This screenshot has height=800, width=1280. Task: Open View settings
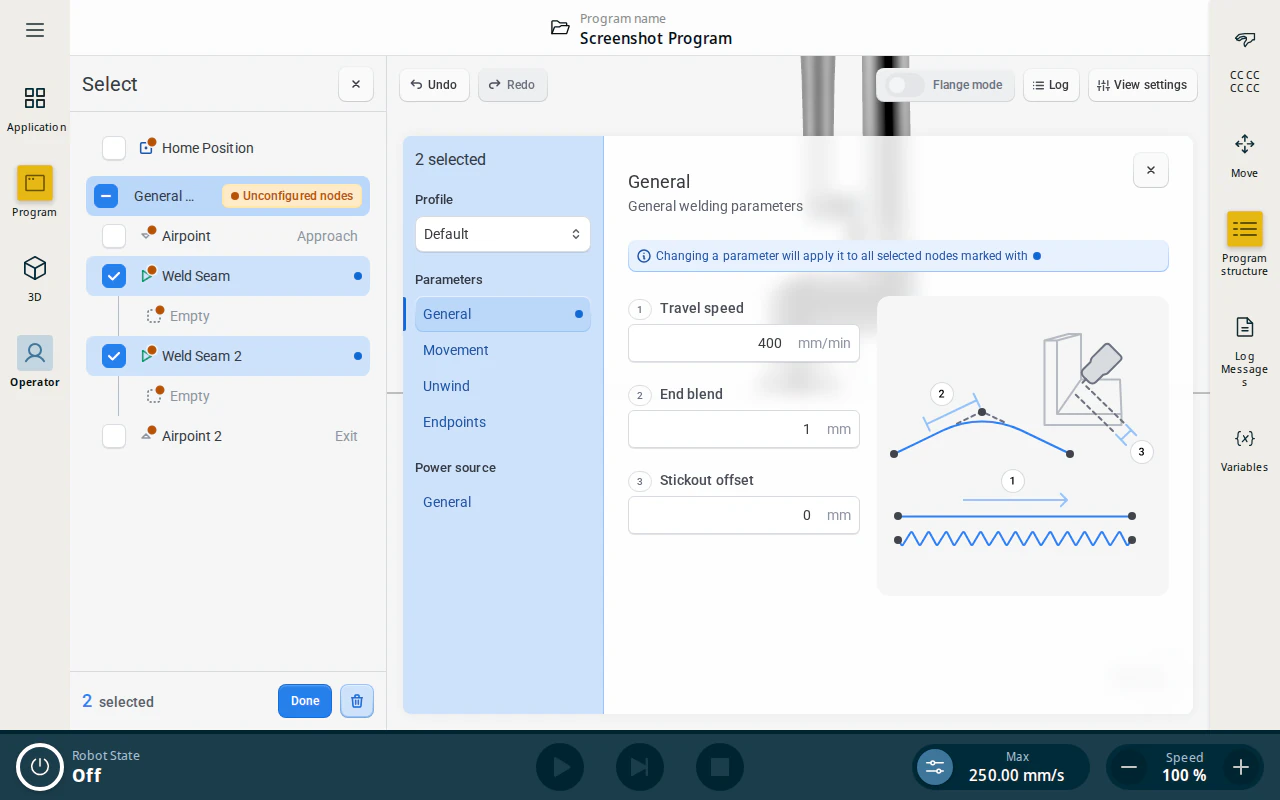tap(1143, 85)
